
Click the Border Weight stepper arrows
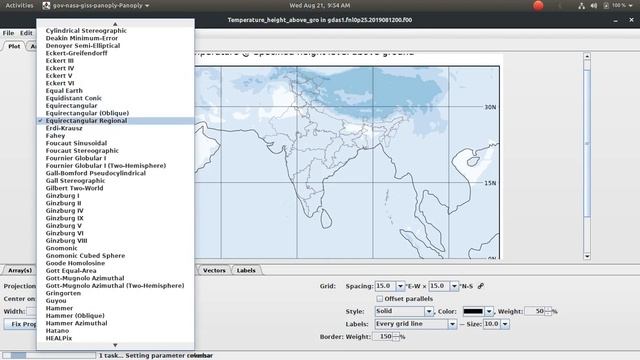pyautogui.click(x=396, y=337)
